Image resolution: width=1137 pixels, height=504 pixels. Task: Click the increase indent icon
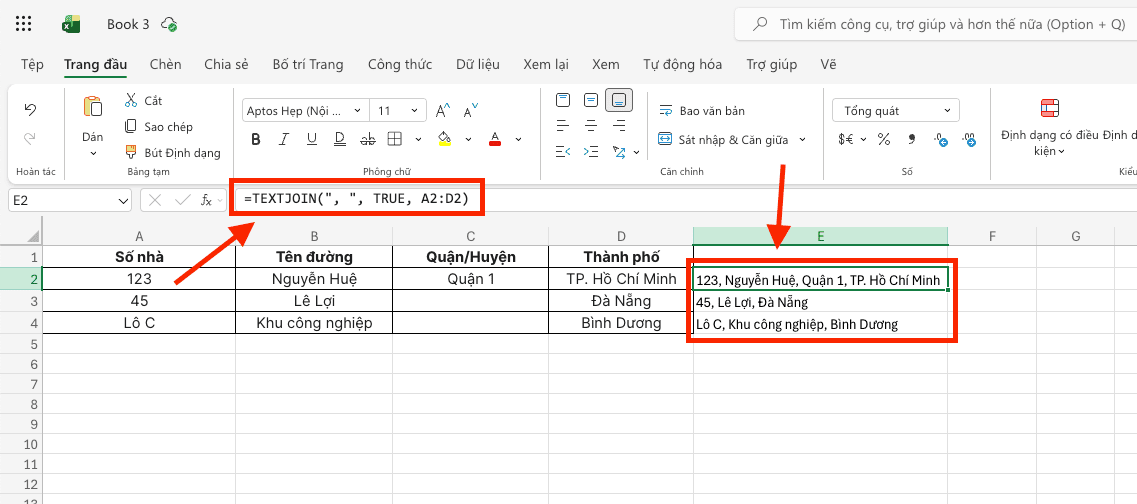(x=592, y=152)
